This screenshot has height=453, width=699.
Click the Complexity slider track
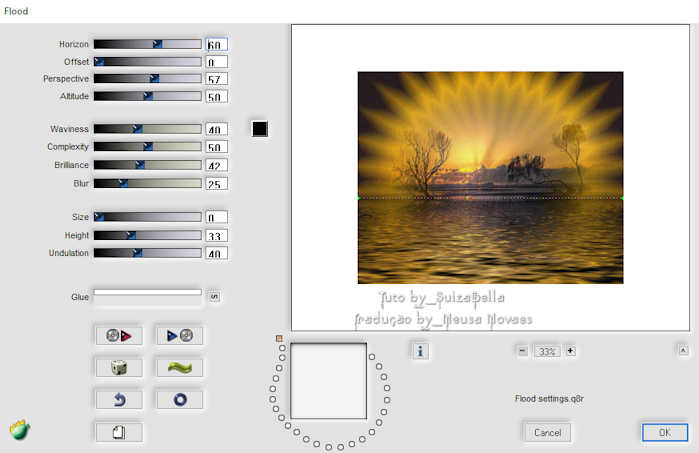coord(148,147)
